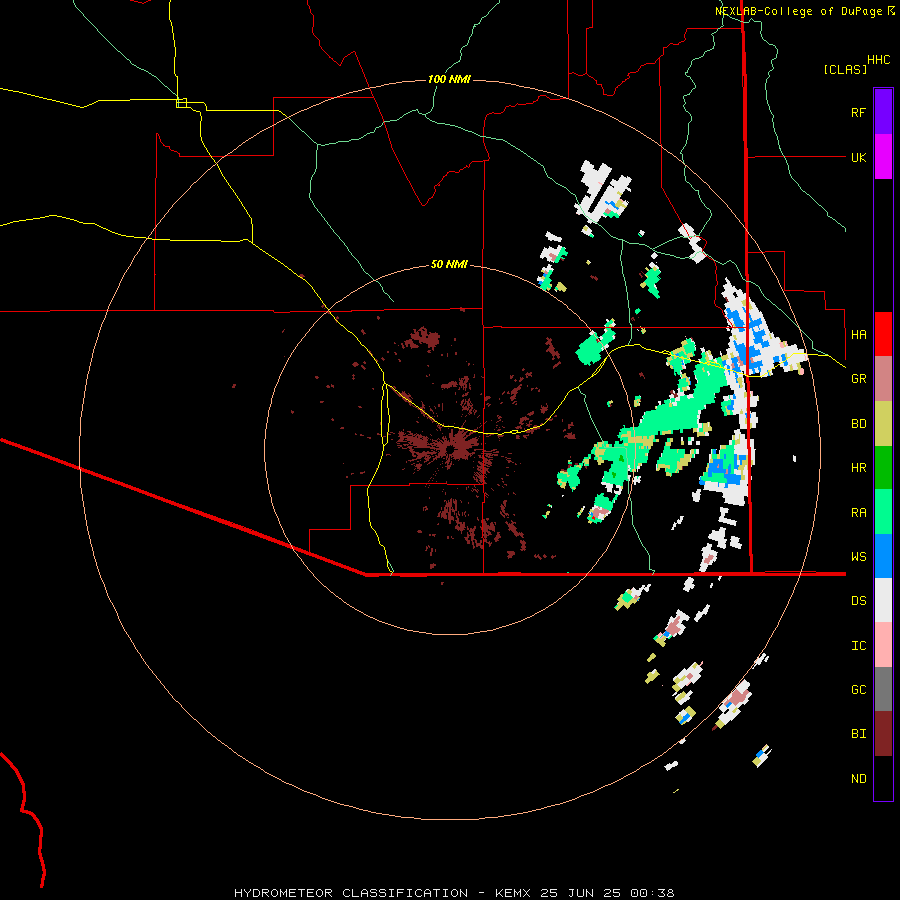900x900 pixels.
Task: Click the UK magenta legend swatch
Action: [883, 157]
